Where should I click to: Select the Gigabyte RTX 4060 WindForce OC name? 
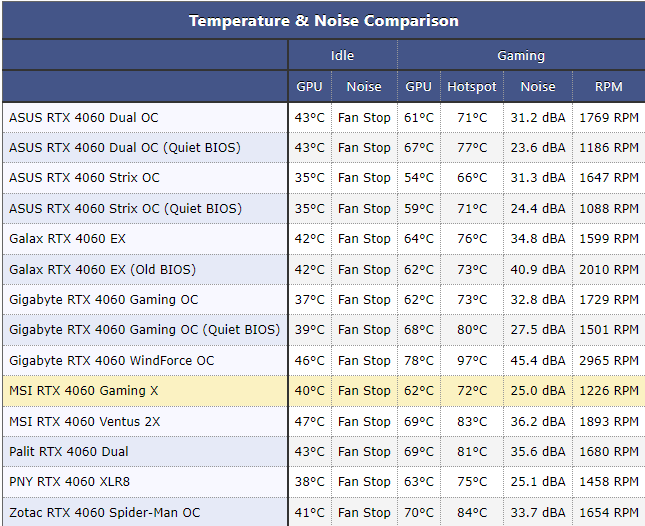click(111, 361)
